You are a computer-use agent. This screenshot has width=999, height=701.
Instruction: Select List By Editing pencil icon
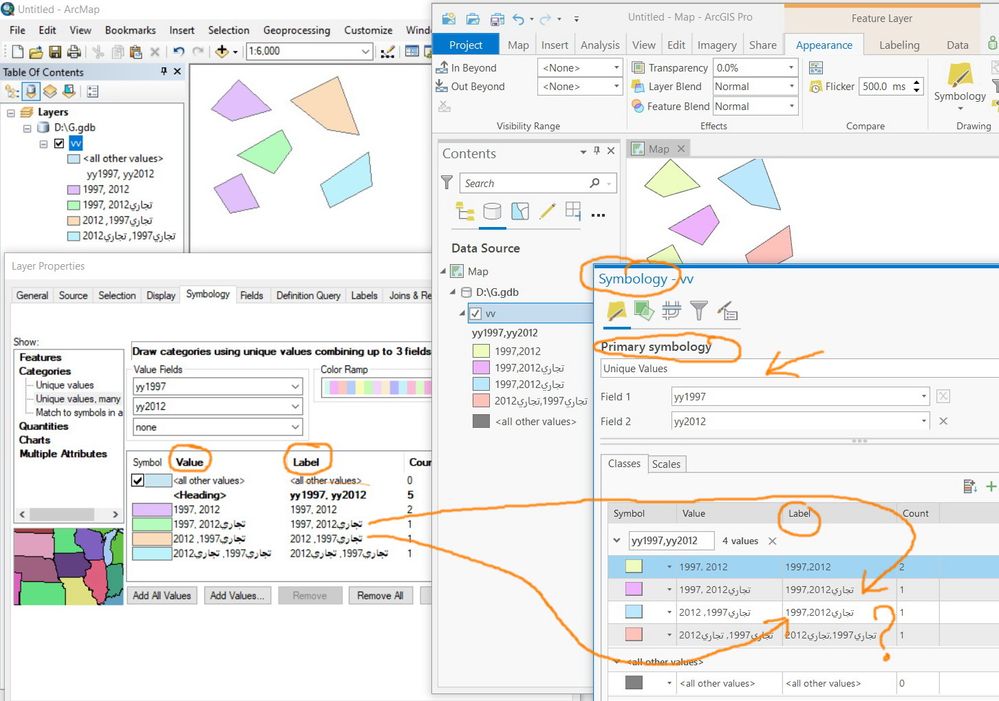click(547, 212)
